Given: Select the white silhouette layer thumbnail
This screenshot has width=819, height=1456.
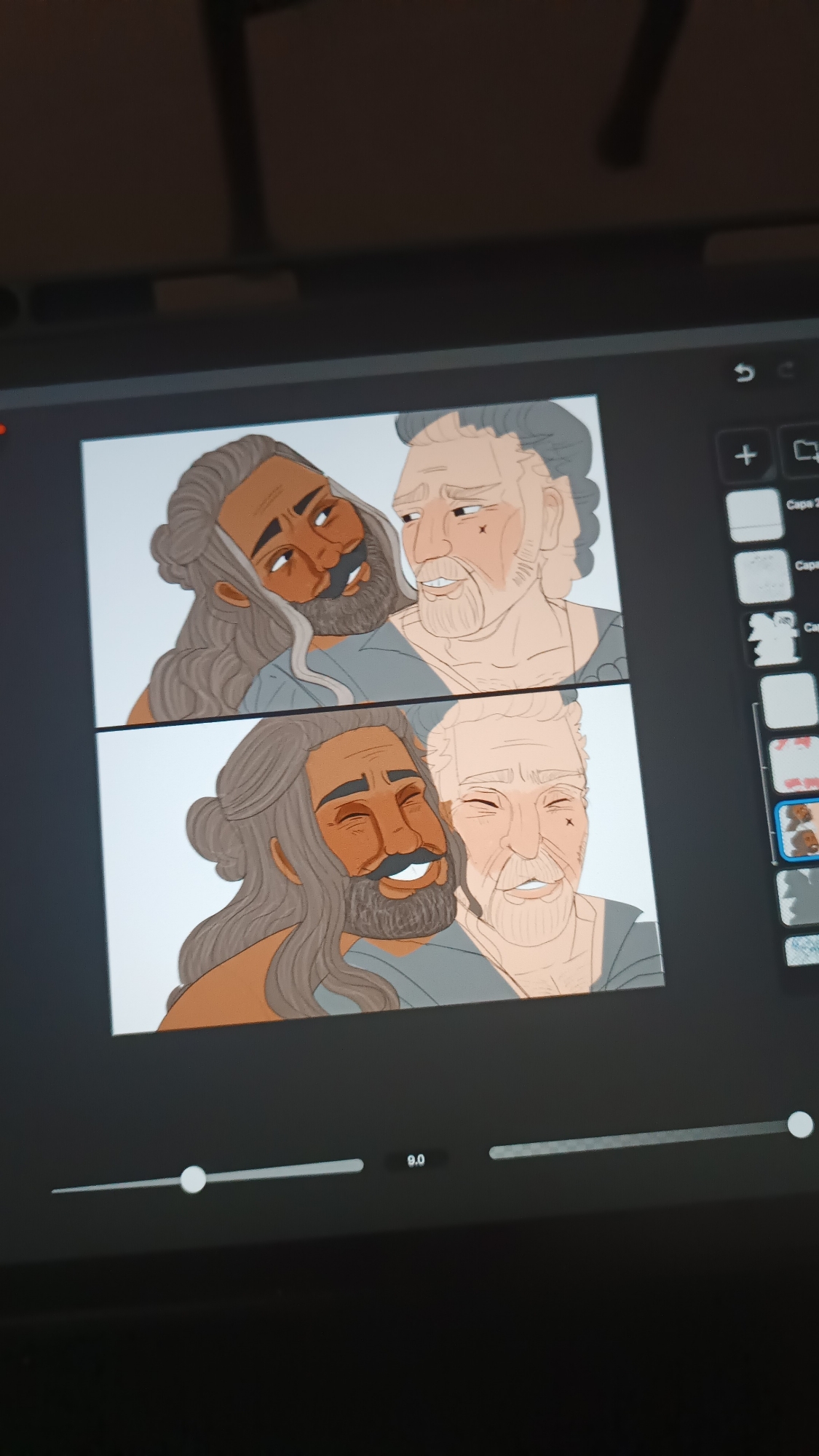Looking at the screenshot, I should pyautogui.click(x=772, y=638).
